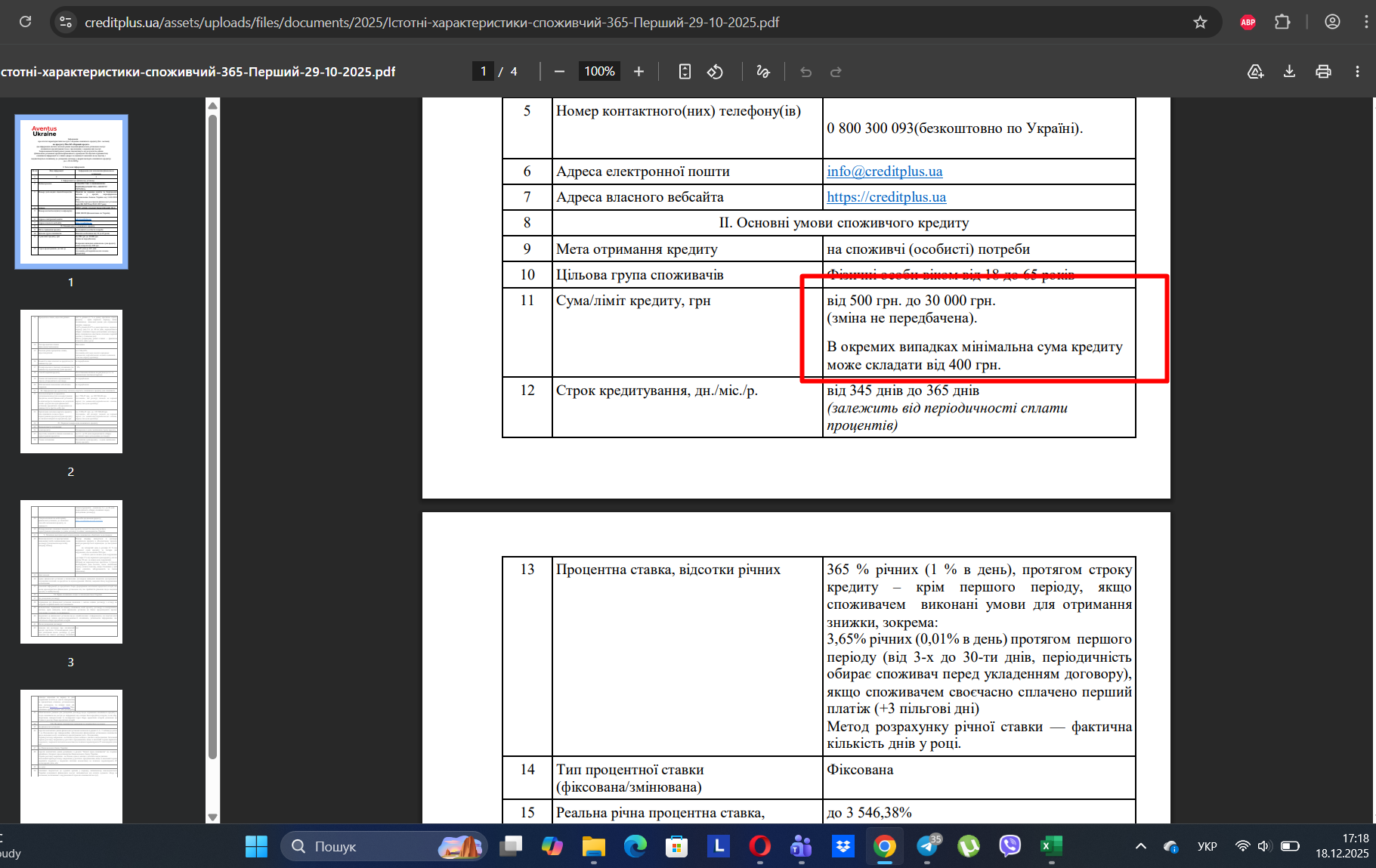
Task: Click the 100% zoom level field
Action: 599,72
